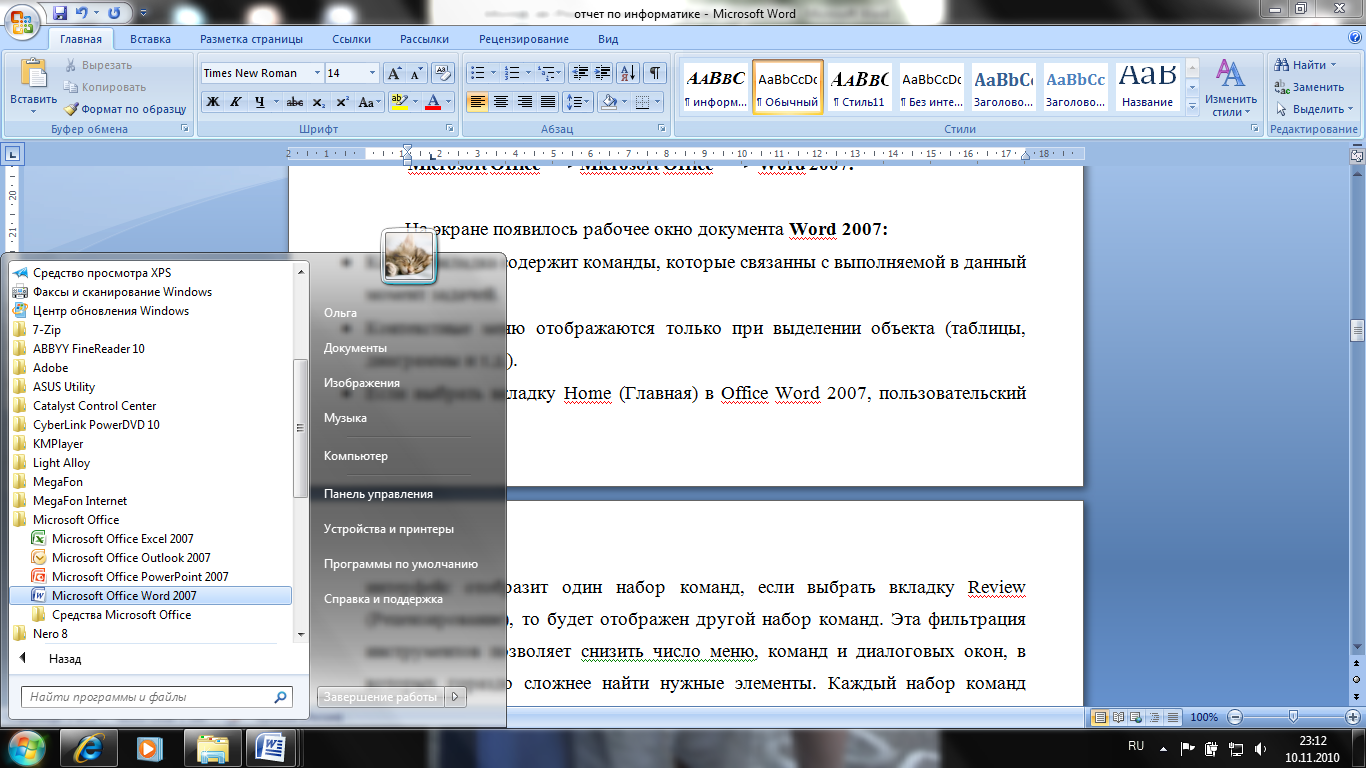Switch to Full Screen Reading view

point(1118,717)
